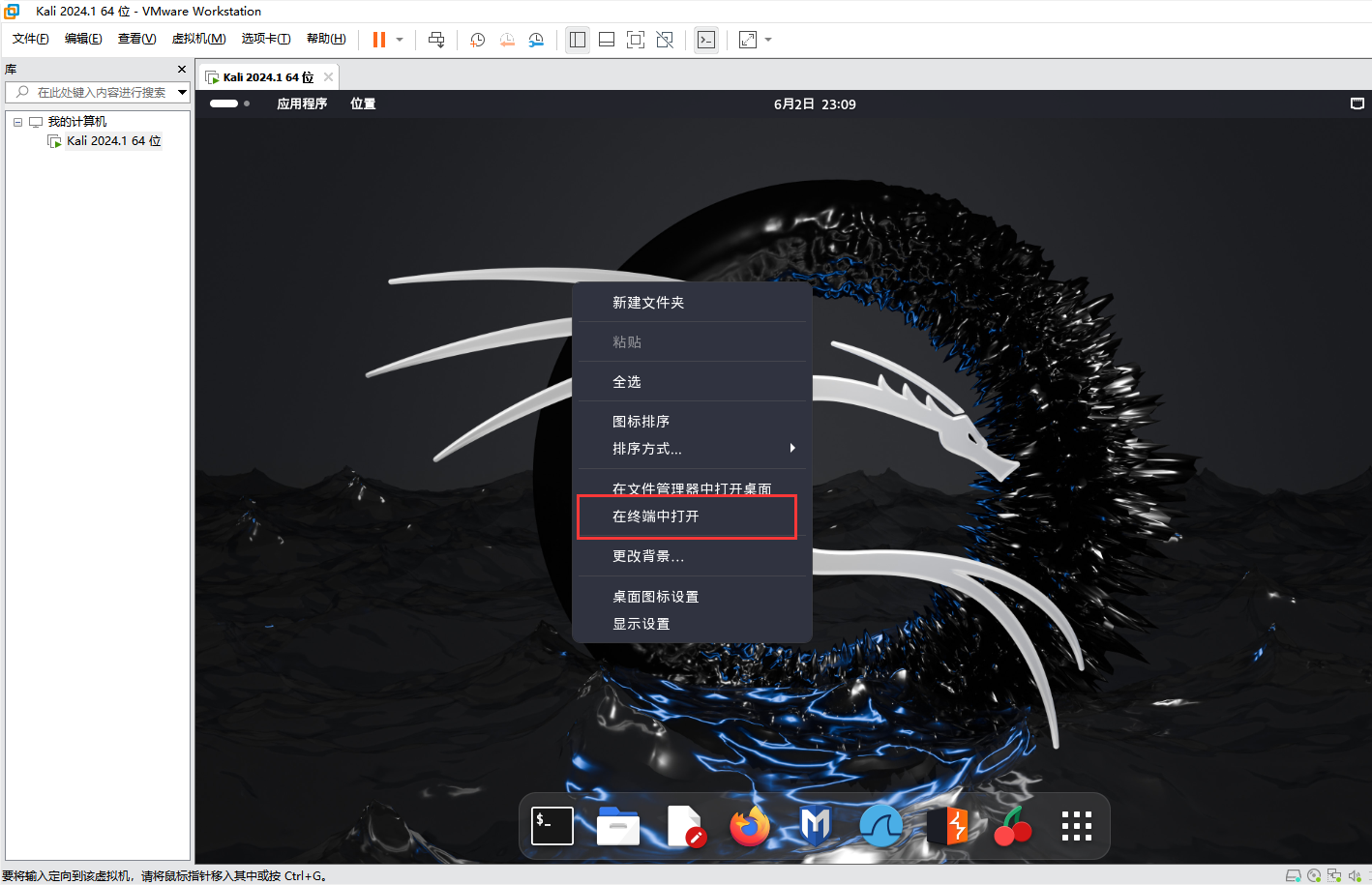Viewport: 1372px width, 885px height.
Task: Select 更改背景… in the context menu
Action: coord(647,556)
